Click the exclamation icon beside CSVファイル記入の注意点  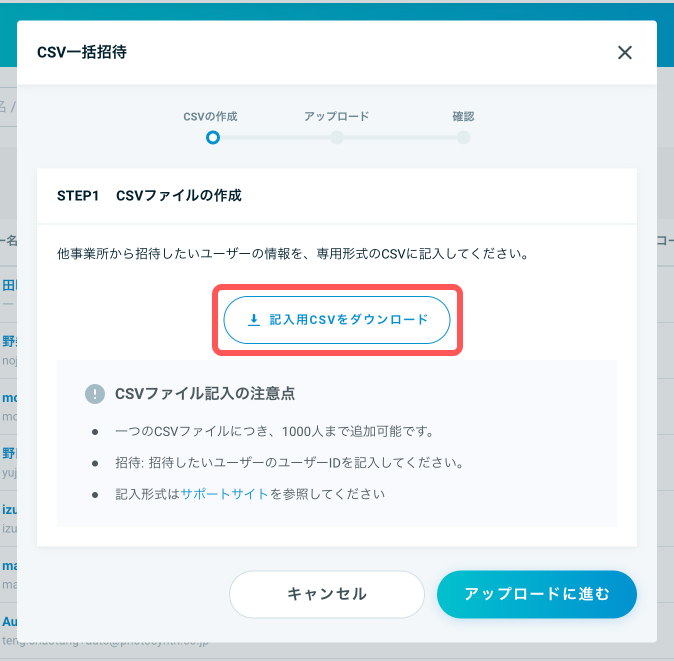click(x=95, y=394)
